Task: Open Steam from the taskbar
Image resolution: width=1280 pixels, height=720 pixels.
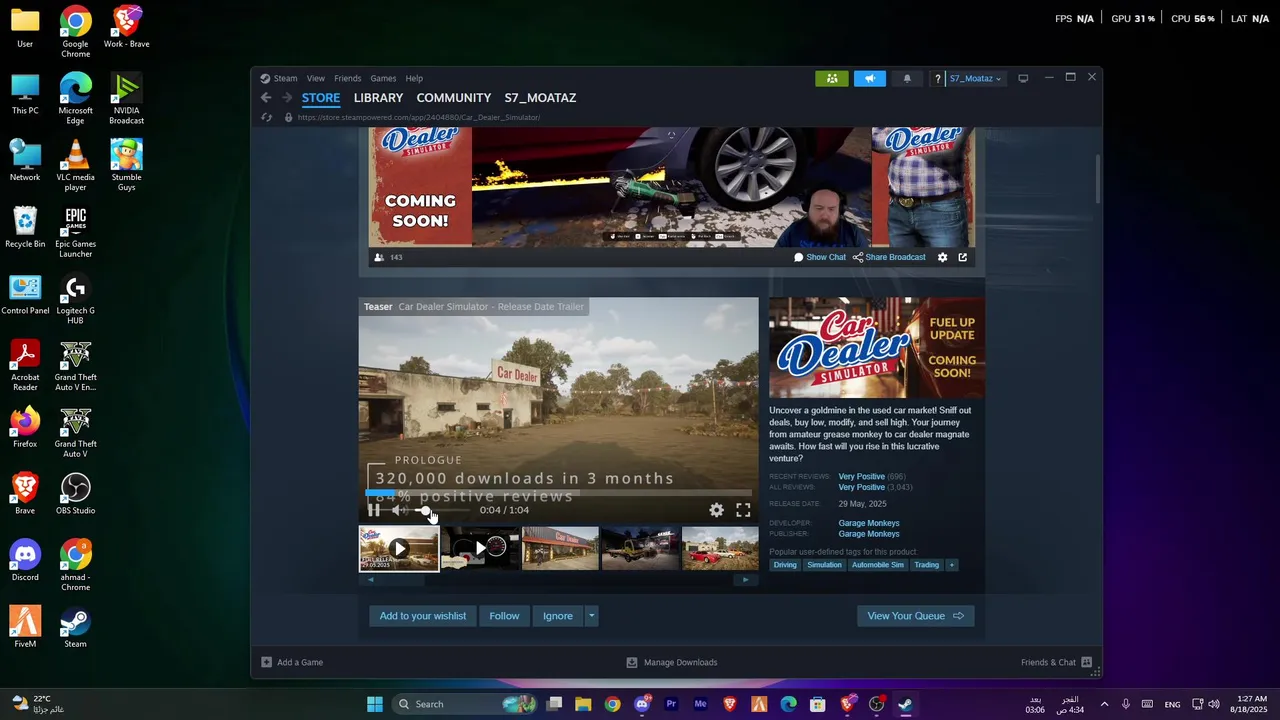Action: tap(905, 704)
